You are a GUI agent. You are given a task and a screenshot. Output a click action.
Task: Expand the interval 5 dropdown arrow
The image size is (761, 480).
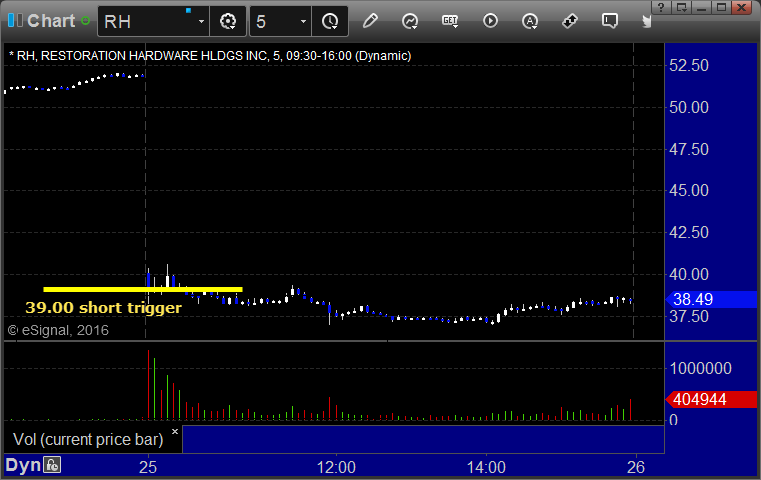pyautogui.click(x=303, y=21)
